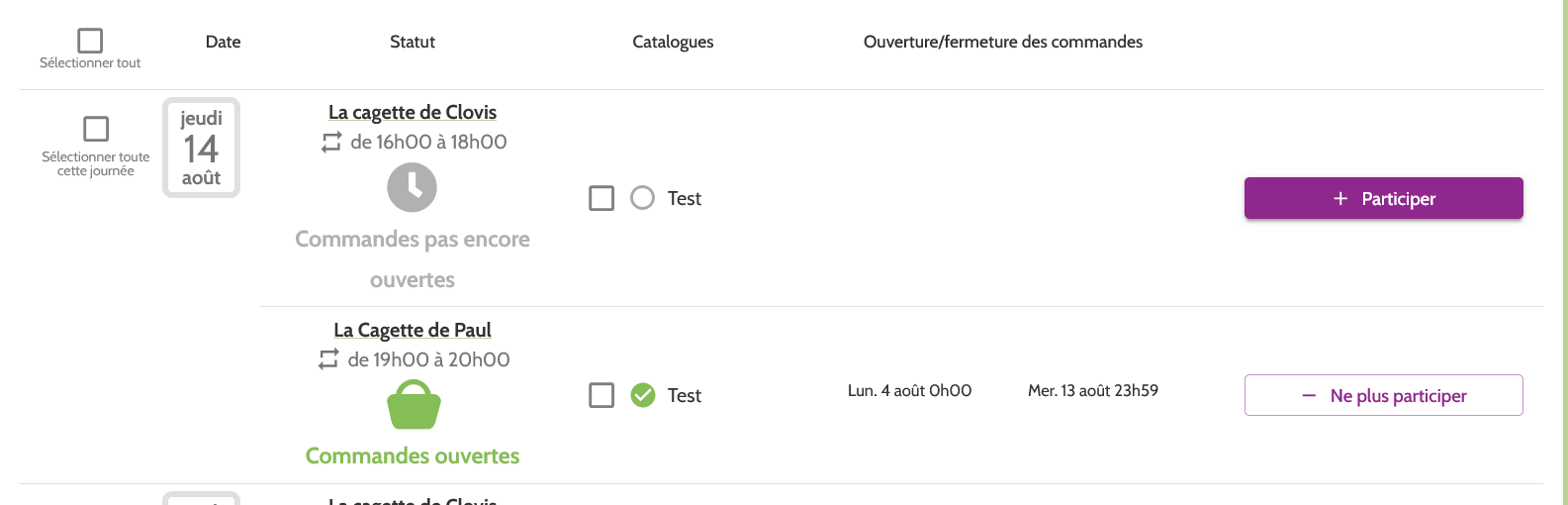Open the La Cagette de Paul link
Image resolution: width=1568 pixels, height=505 pixels.
coord(413,330)
